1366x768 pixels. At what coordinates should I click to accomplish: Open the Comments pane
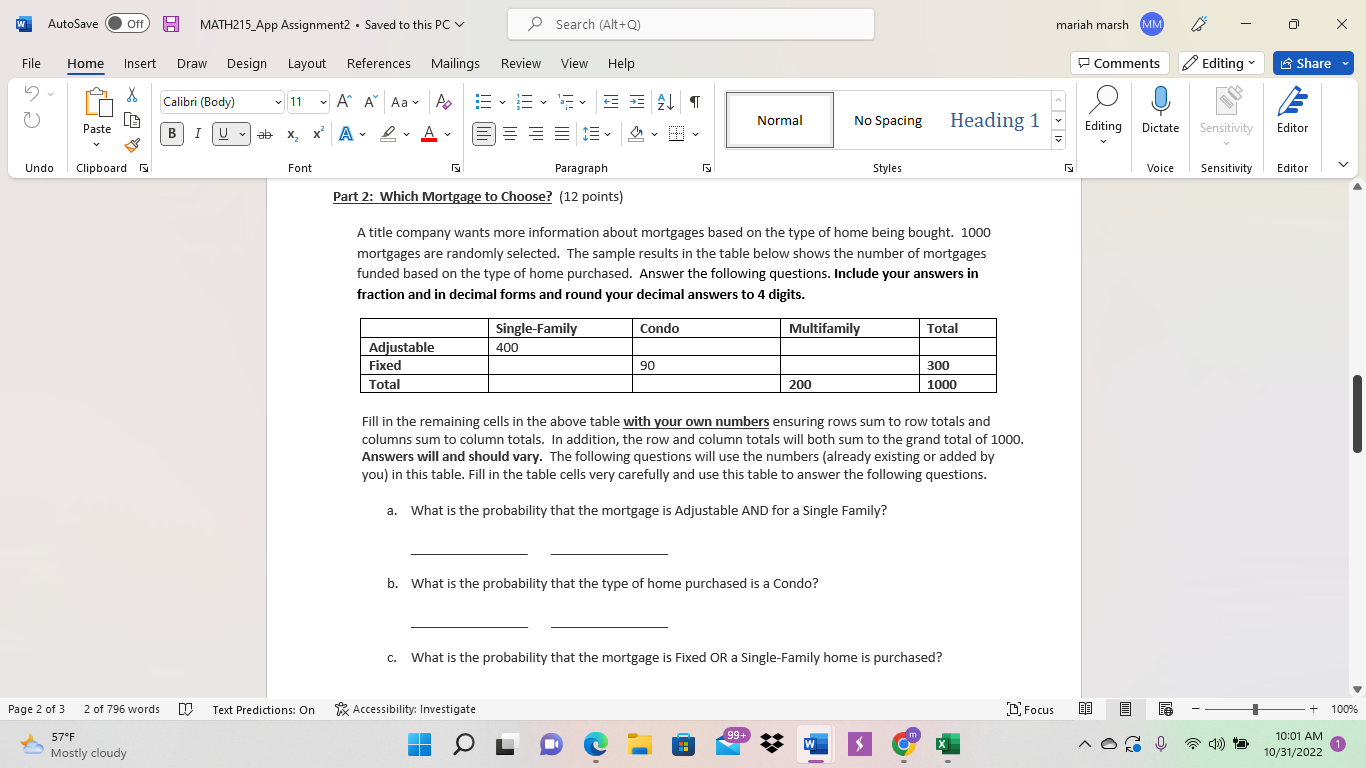click(x=1119, y=63)
